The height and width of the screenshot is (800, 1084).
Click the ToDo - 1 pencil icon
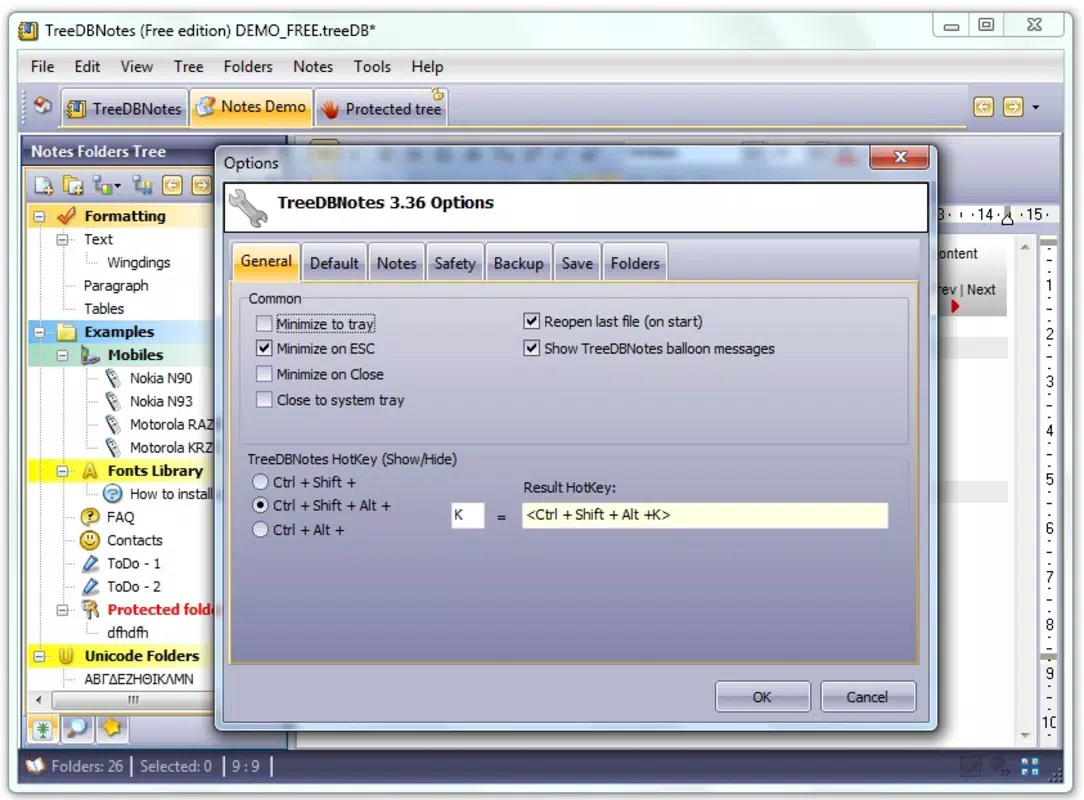tap(90, 564)
